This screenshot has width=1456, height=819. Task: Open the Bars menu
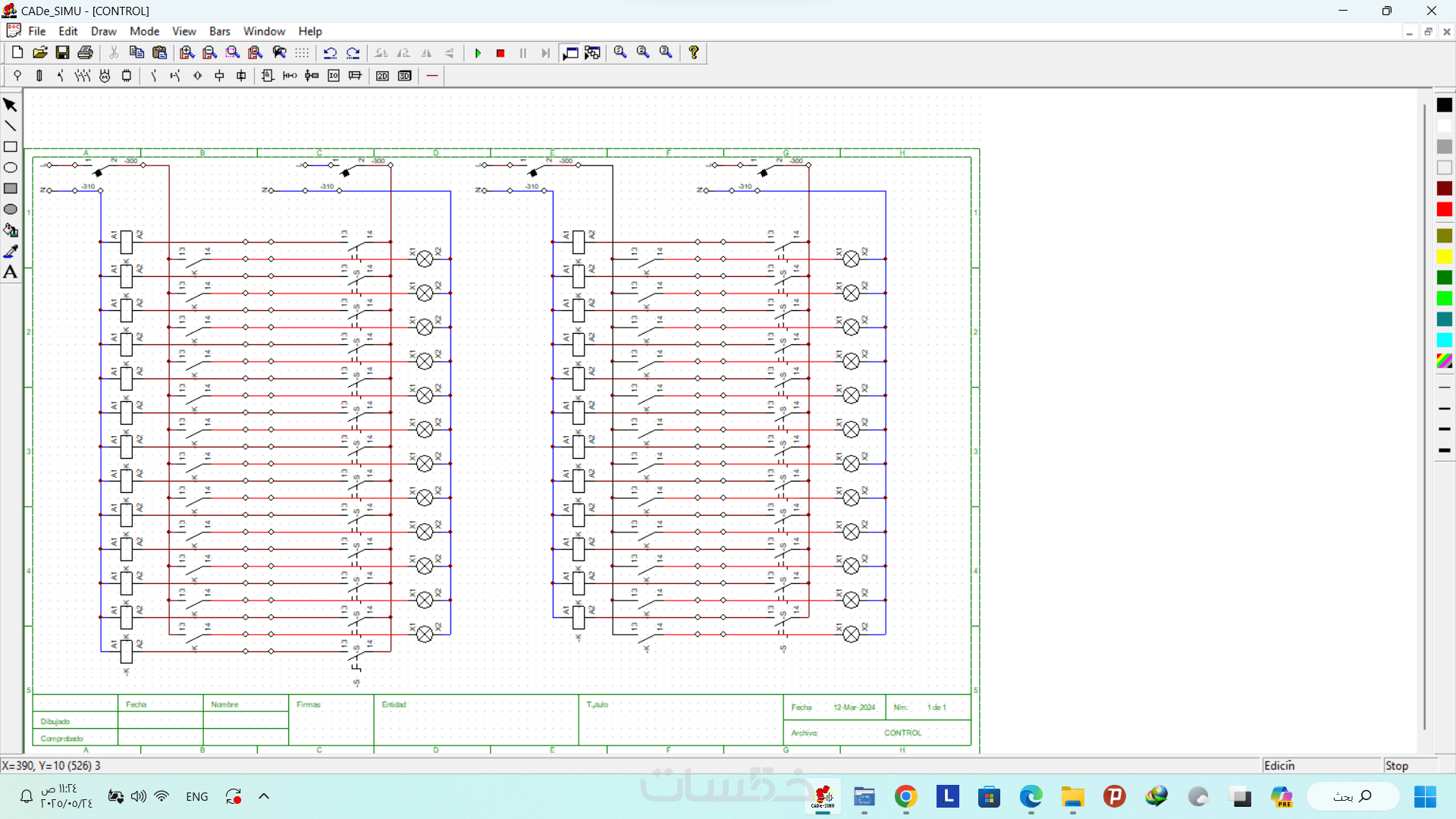click(x=219, y=31)
